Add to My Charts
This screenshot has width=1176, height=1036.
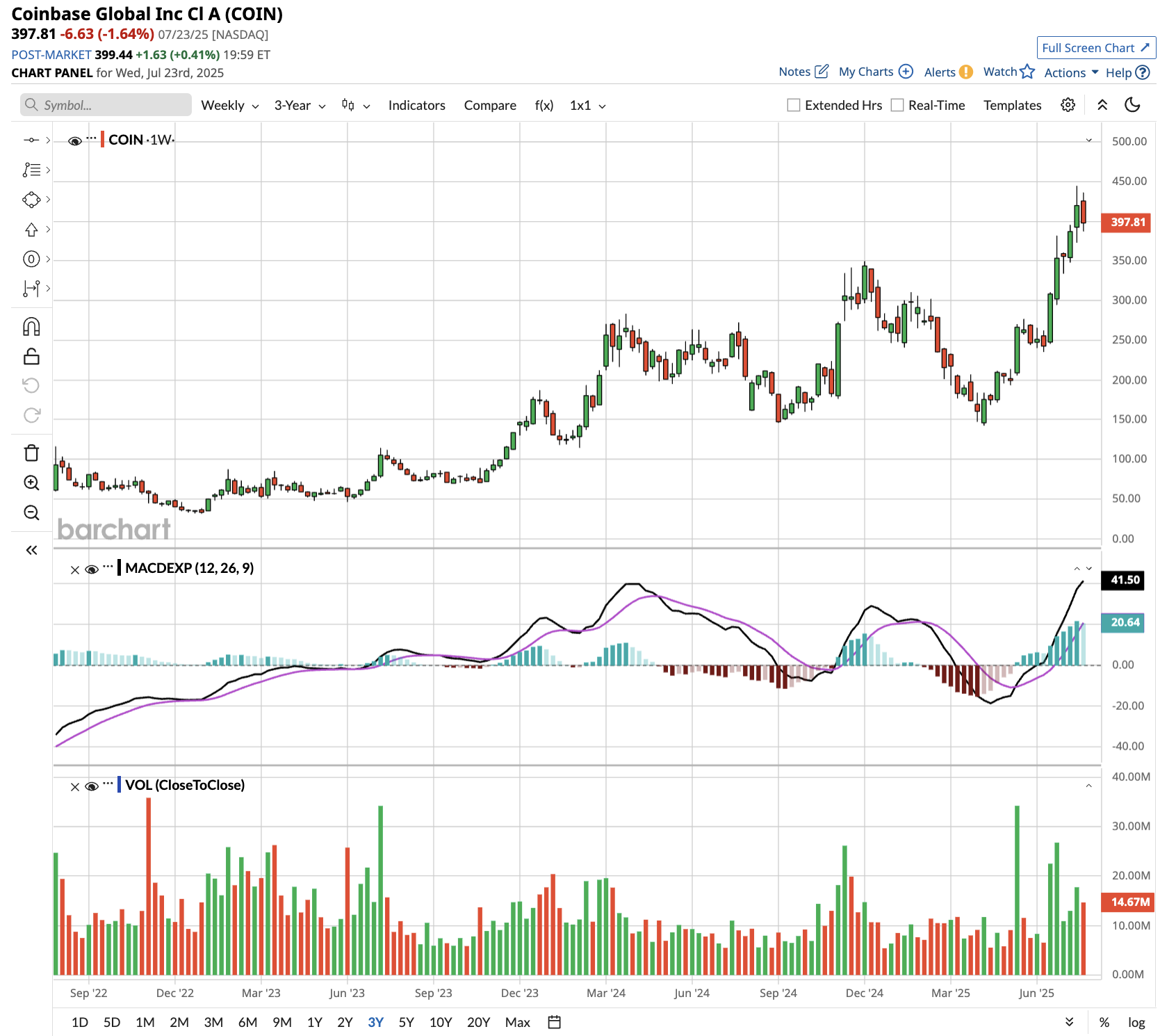point(876,72)
